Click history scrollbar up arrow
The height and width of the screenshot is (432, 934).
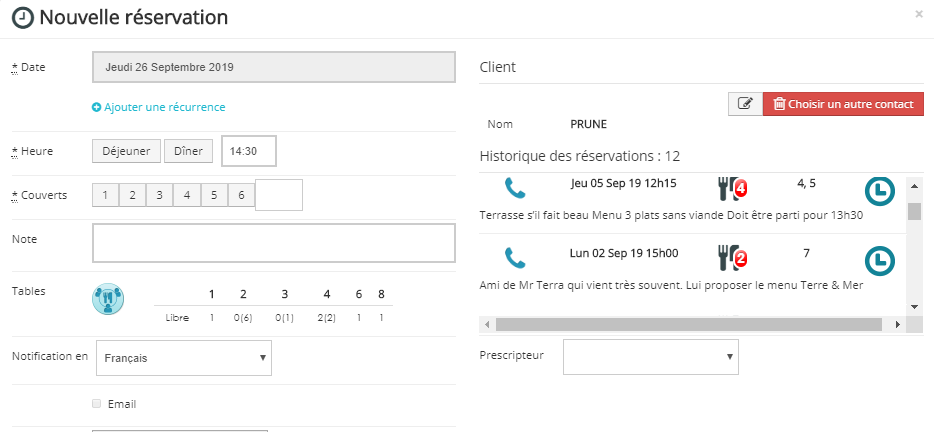click(914, 186)
